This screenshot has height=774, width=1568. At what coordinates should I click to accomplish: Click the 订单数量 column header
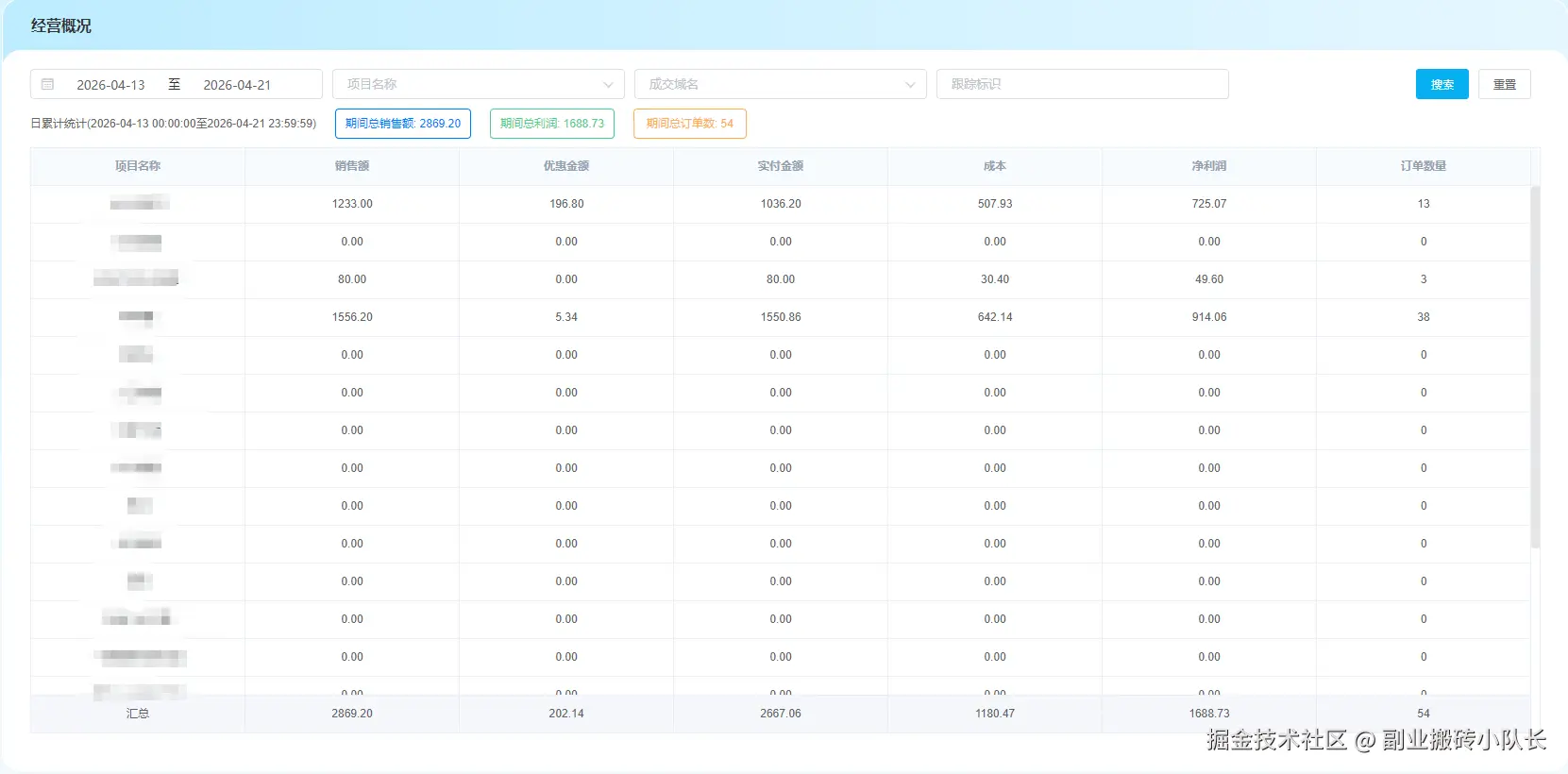(1424, 166)
